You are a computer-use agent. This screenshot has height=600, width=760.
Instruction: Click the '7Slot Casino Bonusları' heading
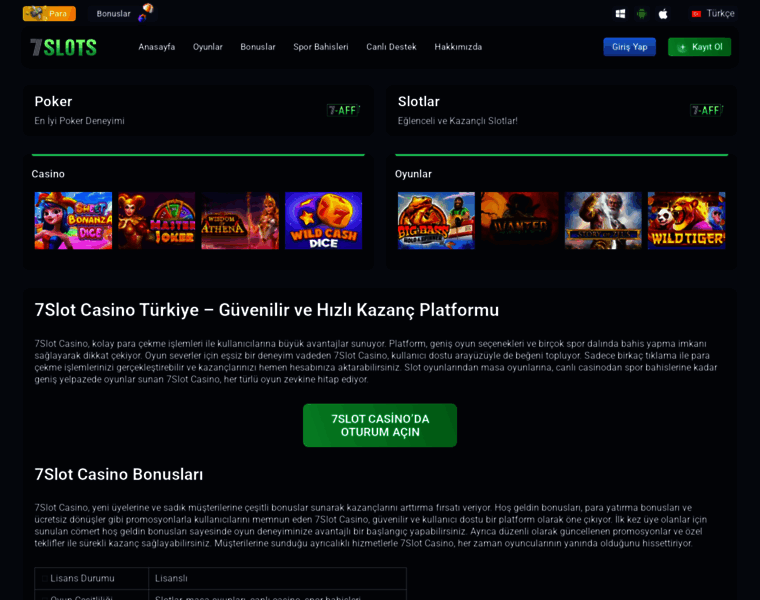point(119,474)
